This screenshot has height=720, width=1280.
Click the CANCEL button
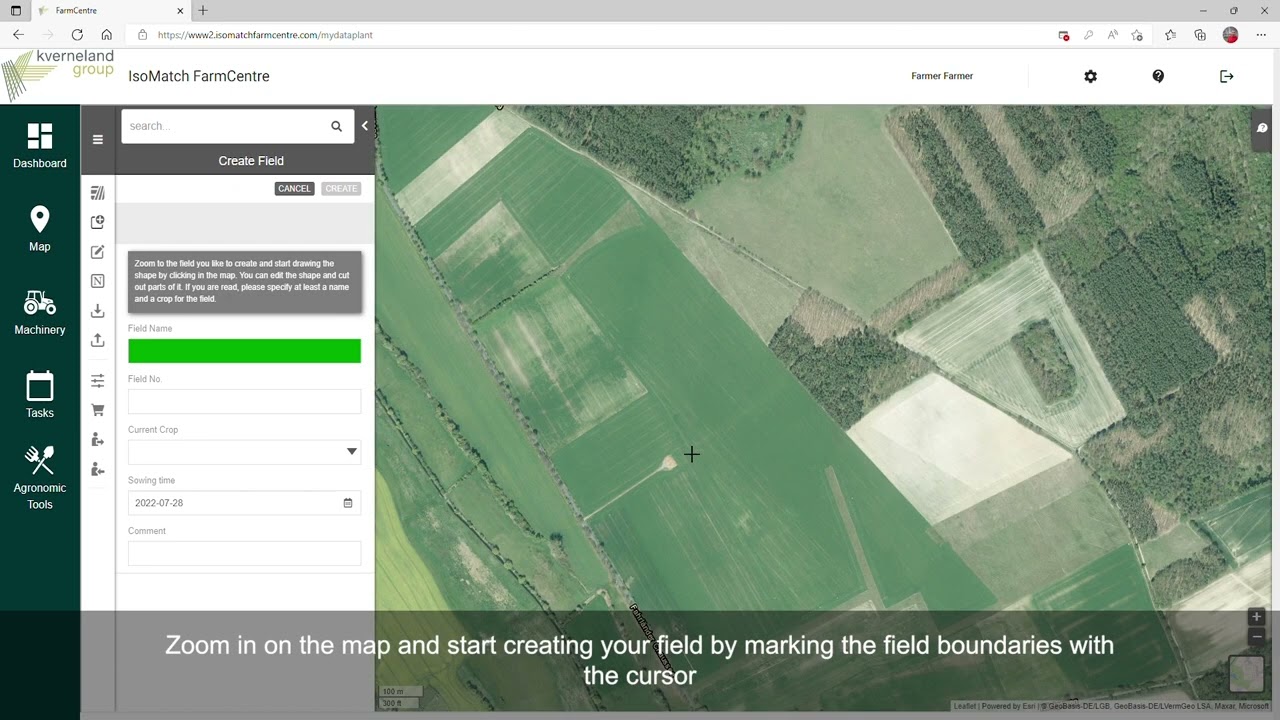tap(294, 188)
